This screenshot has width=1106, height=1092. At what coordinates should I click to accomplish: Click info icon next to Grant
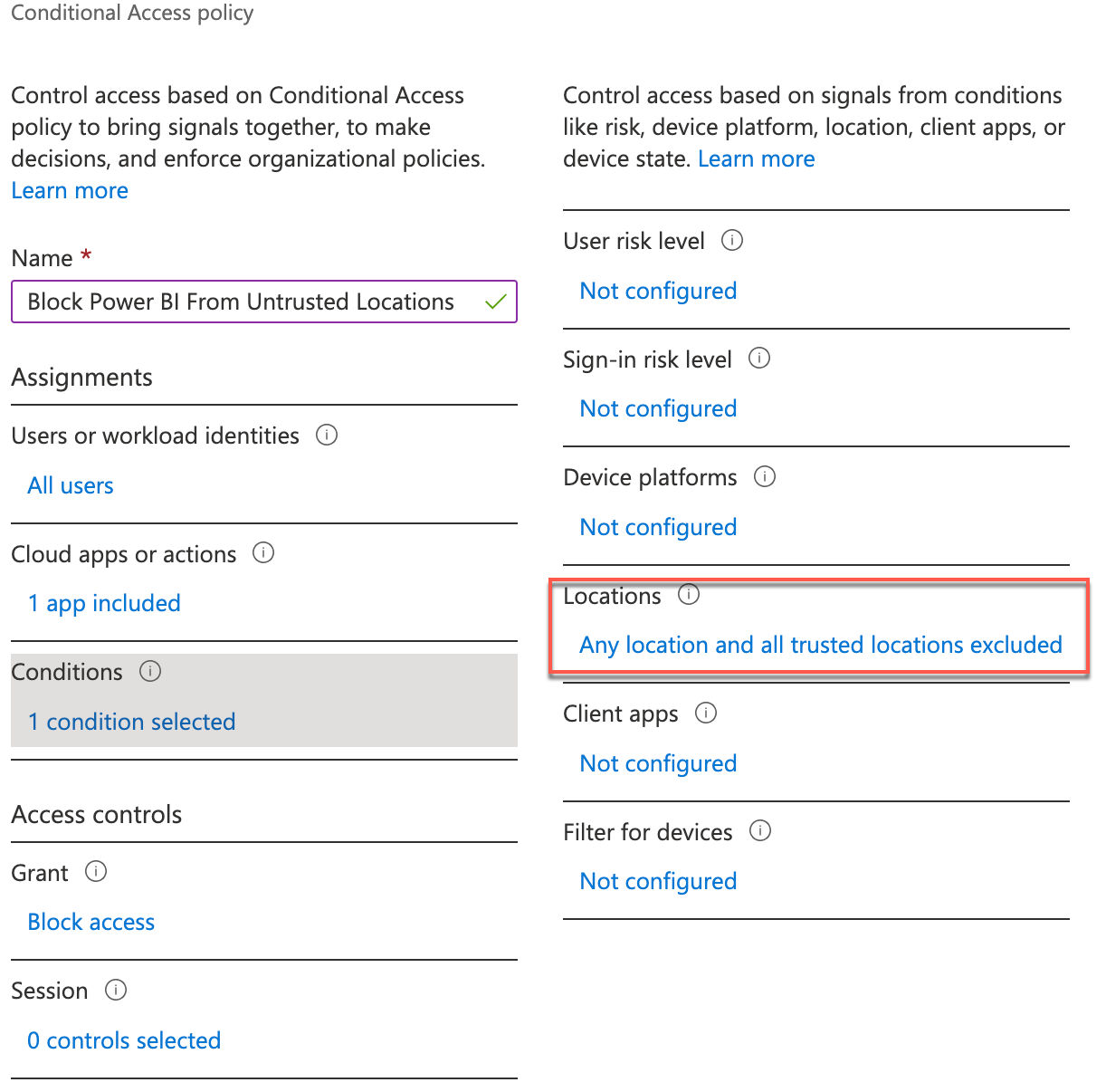click(x=96, y=871)
